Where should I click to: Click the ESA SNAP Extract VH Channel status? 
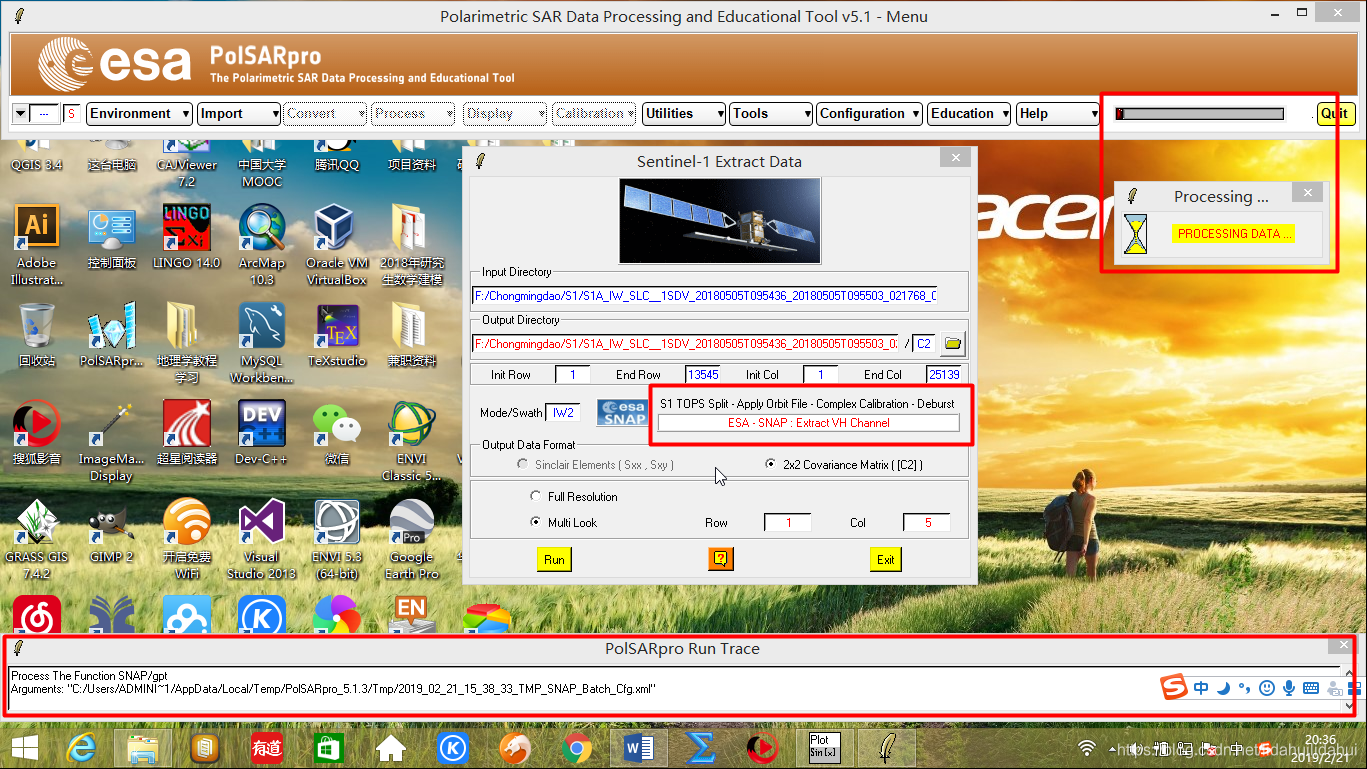click(x=808, y=423)
